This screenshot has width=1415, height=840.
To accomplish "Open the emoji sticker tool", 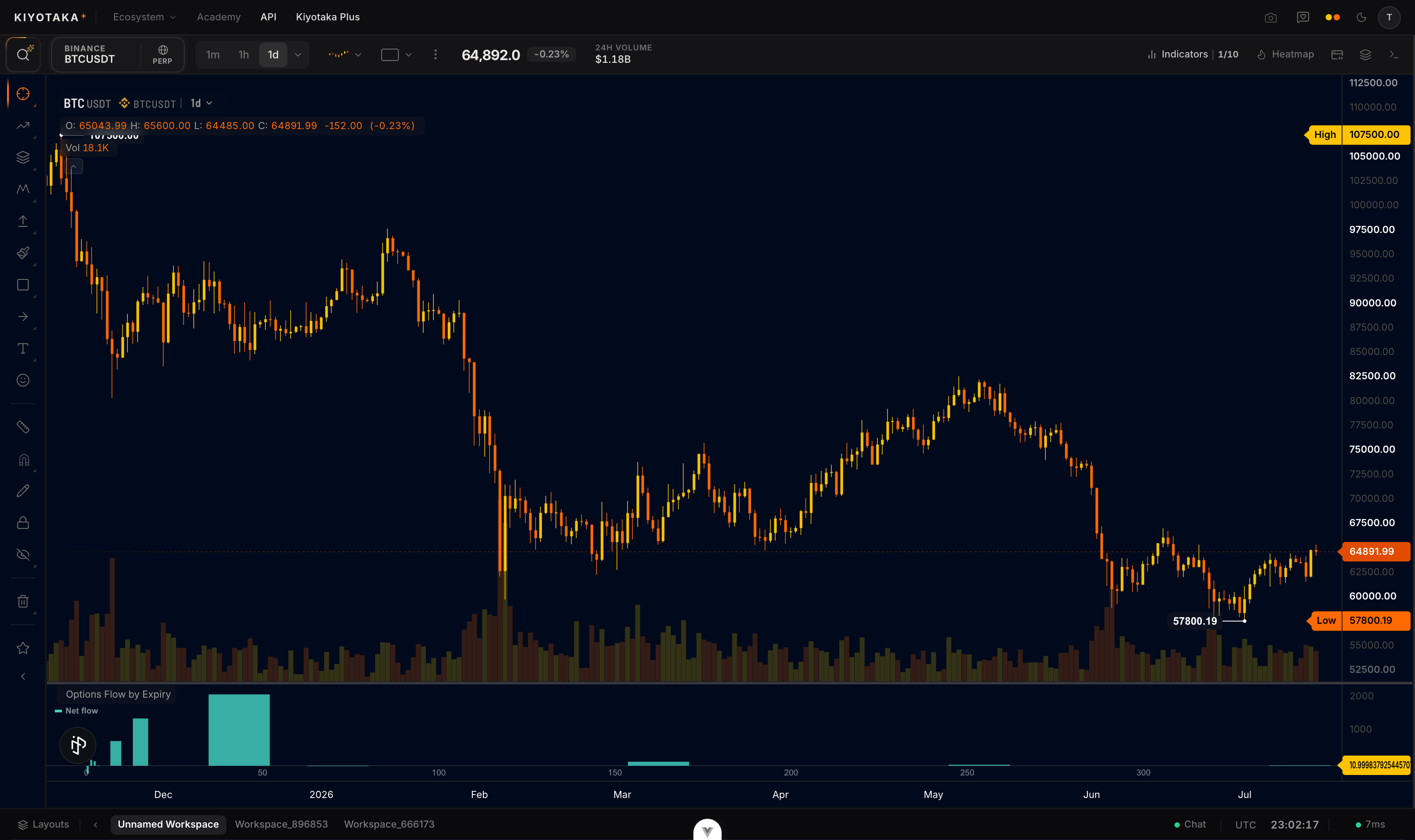I will click(23, 380).
